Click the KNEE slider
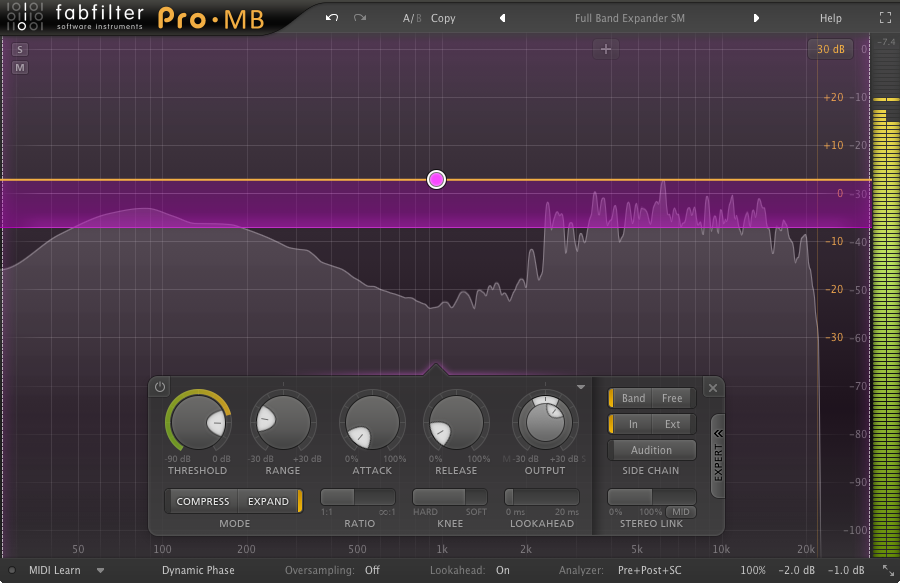 coord(450,497)
